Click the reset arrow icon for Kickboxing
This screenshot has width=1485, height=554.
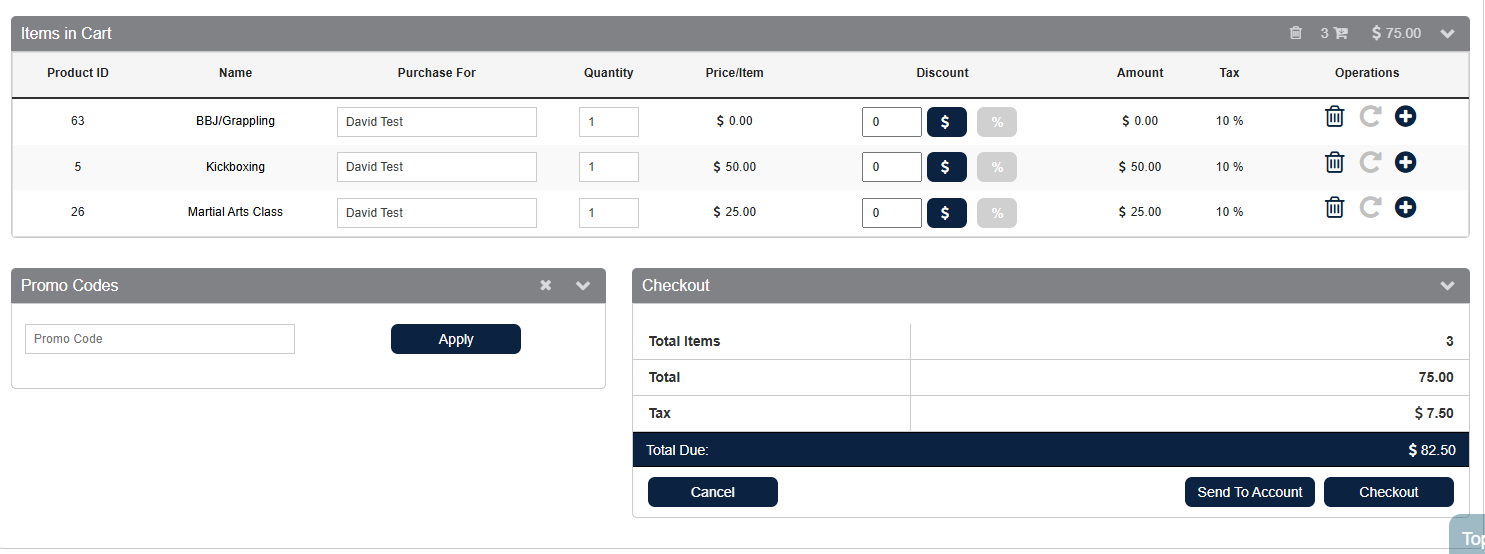(x=1370, y=162)
